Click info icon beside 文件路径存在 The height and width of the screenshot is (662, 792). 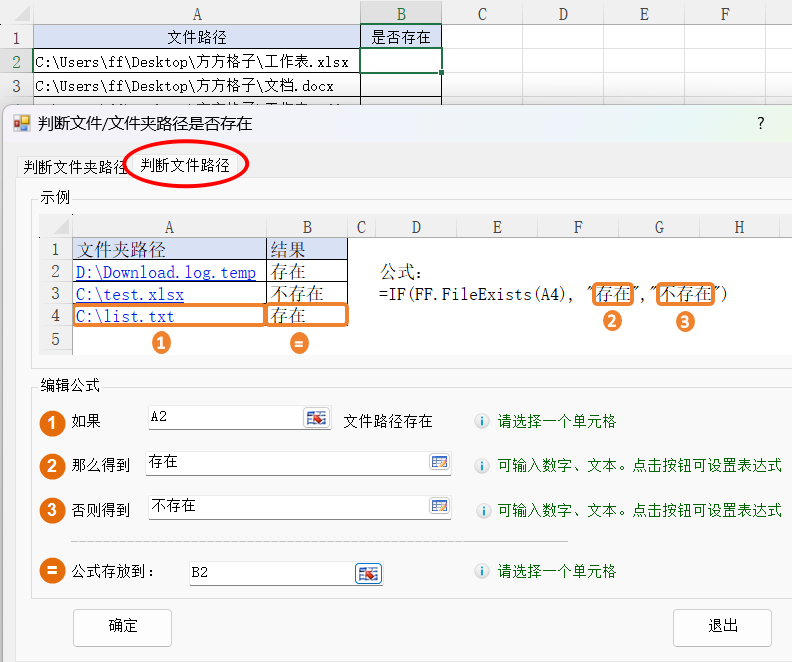pyautogui.click(x=482, y=422)
